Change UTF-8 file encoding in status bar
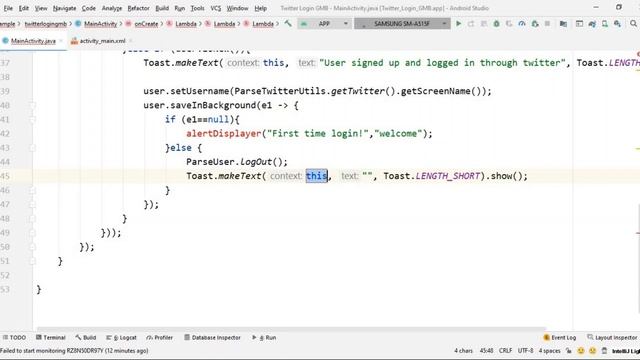The image size is (640, 360). [x=525, y=351]
